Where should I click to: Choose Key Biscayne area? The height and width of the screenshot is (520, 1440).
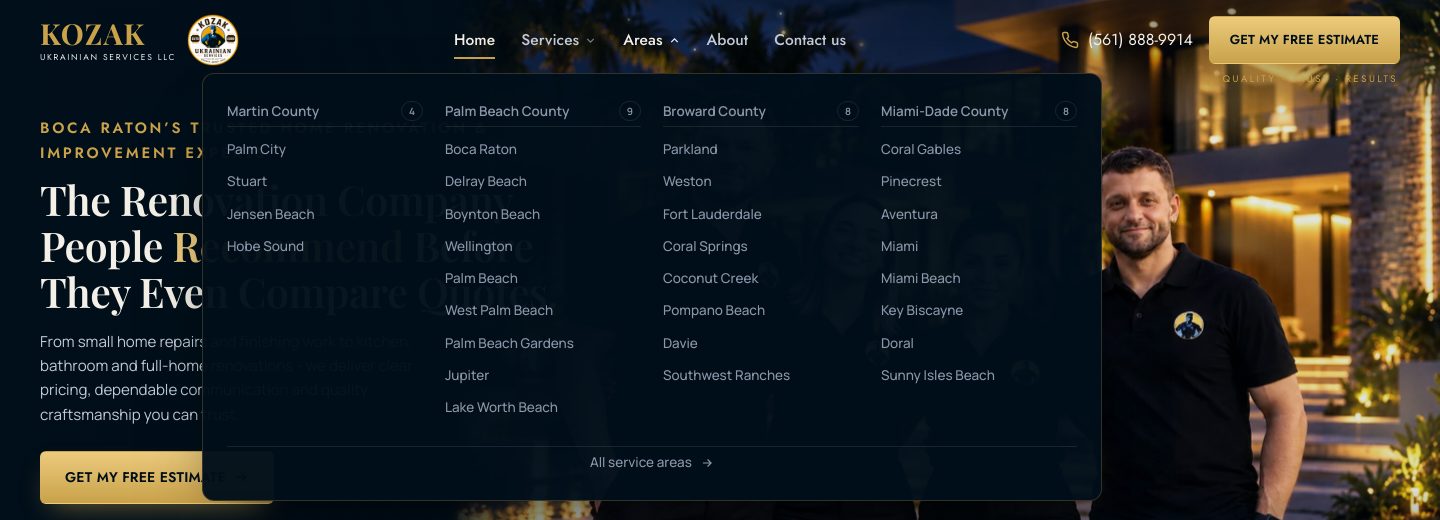pyautogui.click(x=922, y=310)
